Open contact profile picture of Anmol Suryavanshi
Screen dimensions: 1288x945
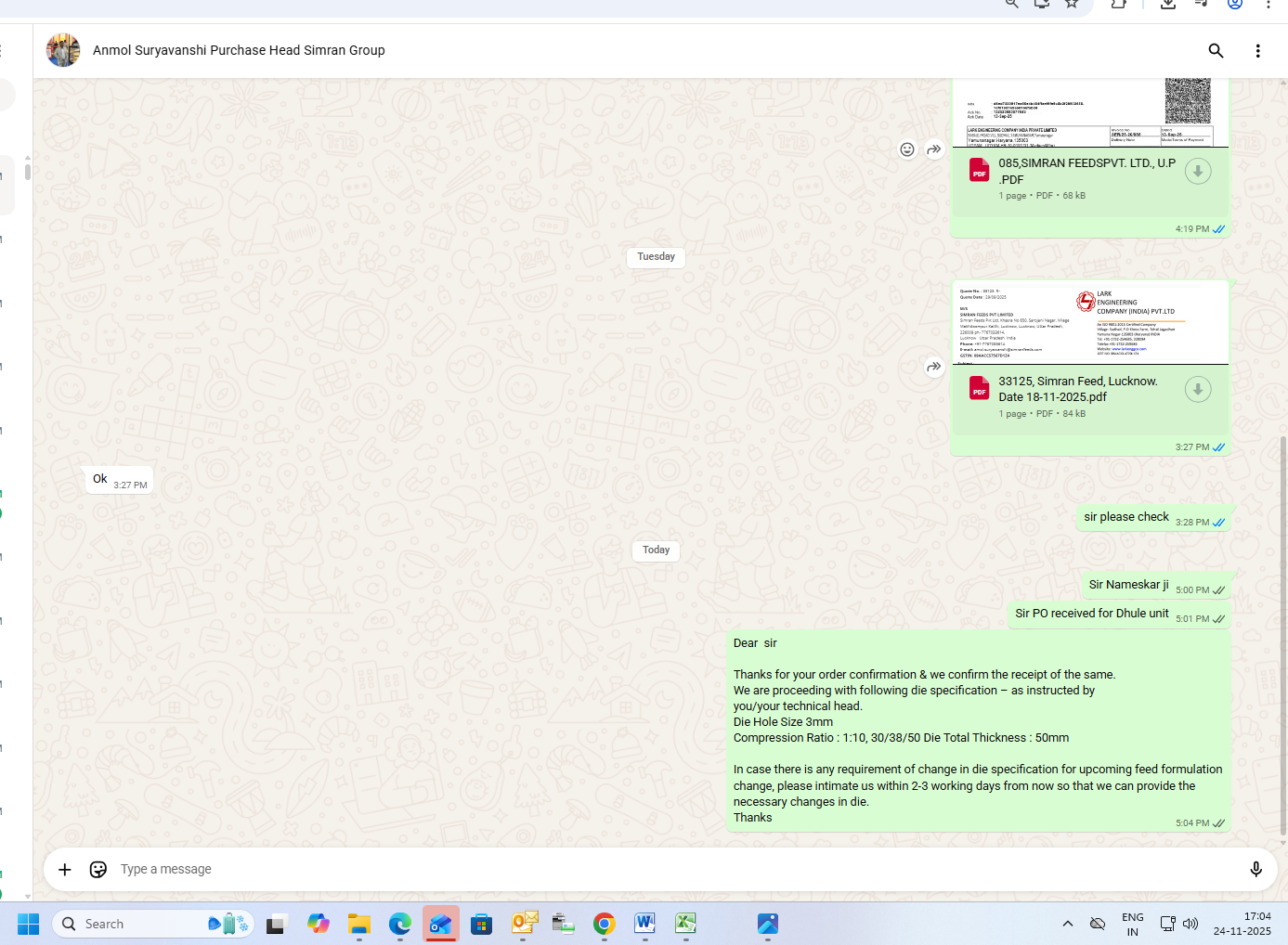click(63, 50)
